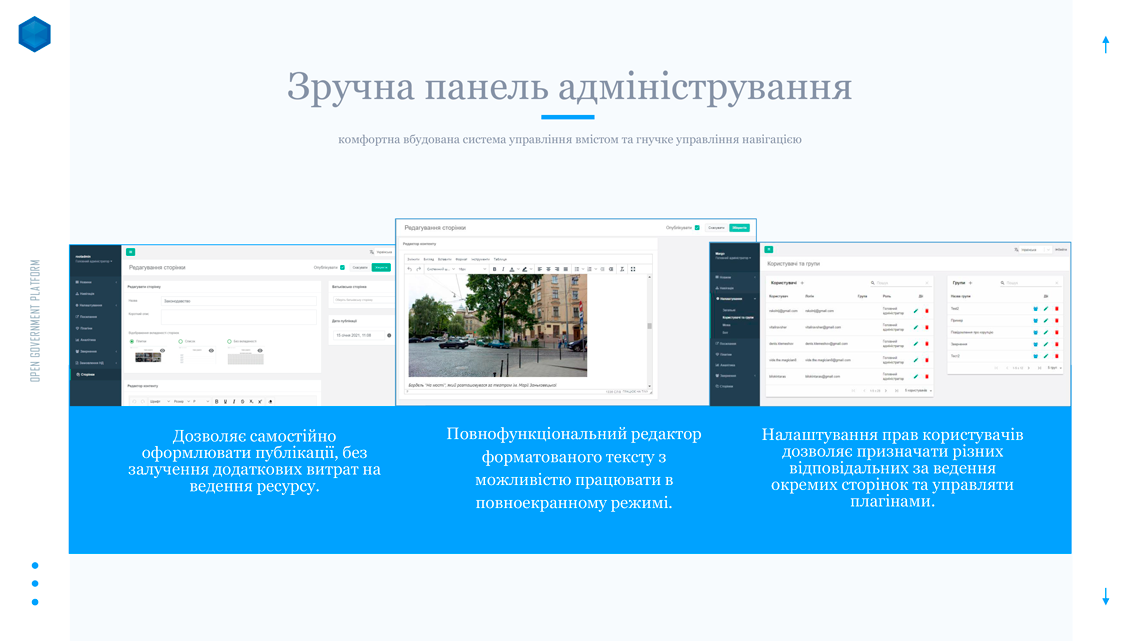
Task: Click plus icon next to Користувачі heading
Action: pos(803,283)
